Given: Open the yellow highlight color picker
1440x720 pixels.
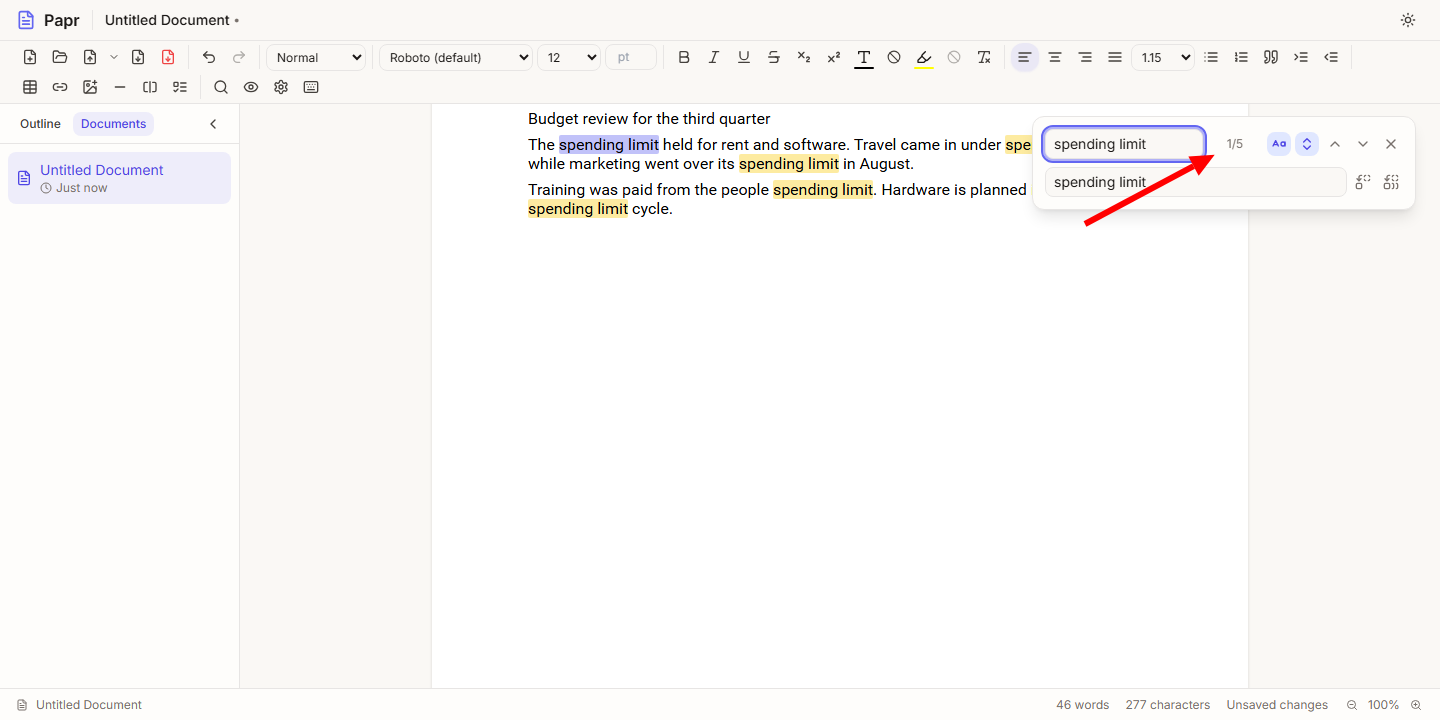Looking at the screenshot, I should [x=924, y=57].
